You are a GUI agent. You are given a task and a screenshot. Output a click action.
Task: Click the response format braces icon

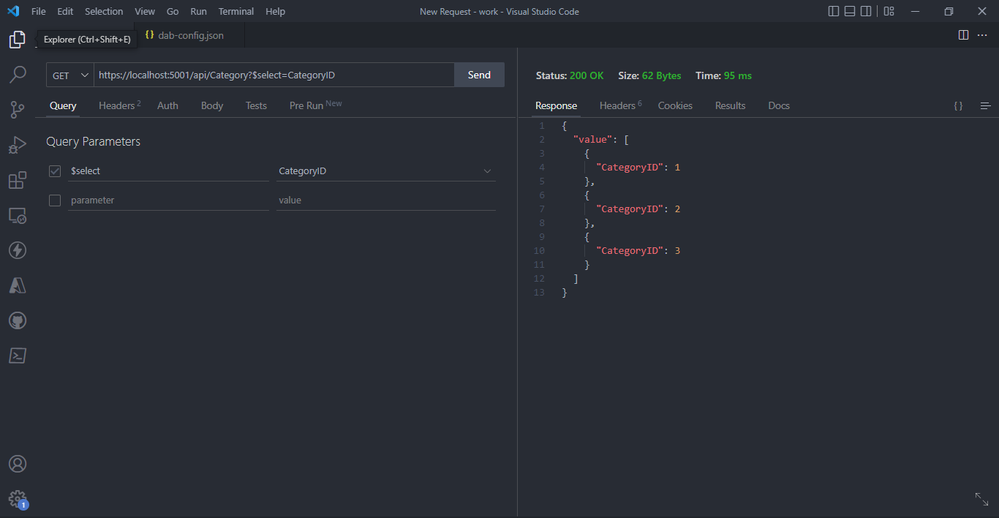958,106
